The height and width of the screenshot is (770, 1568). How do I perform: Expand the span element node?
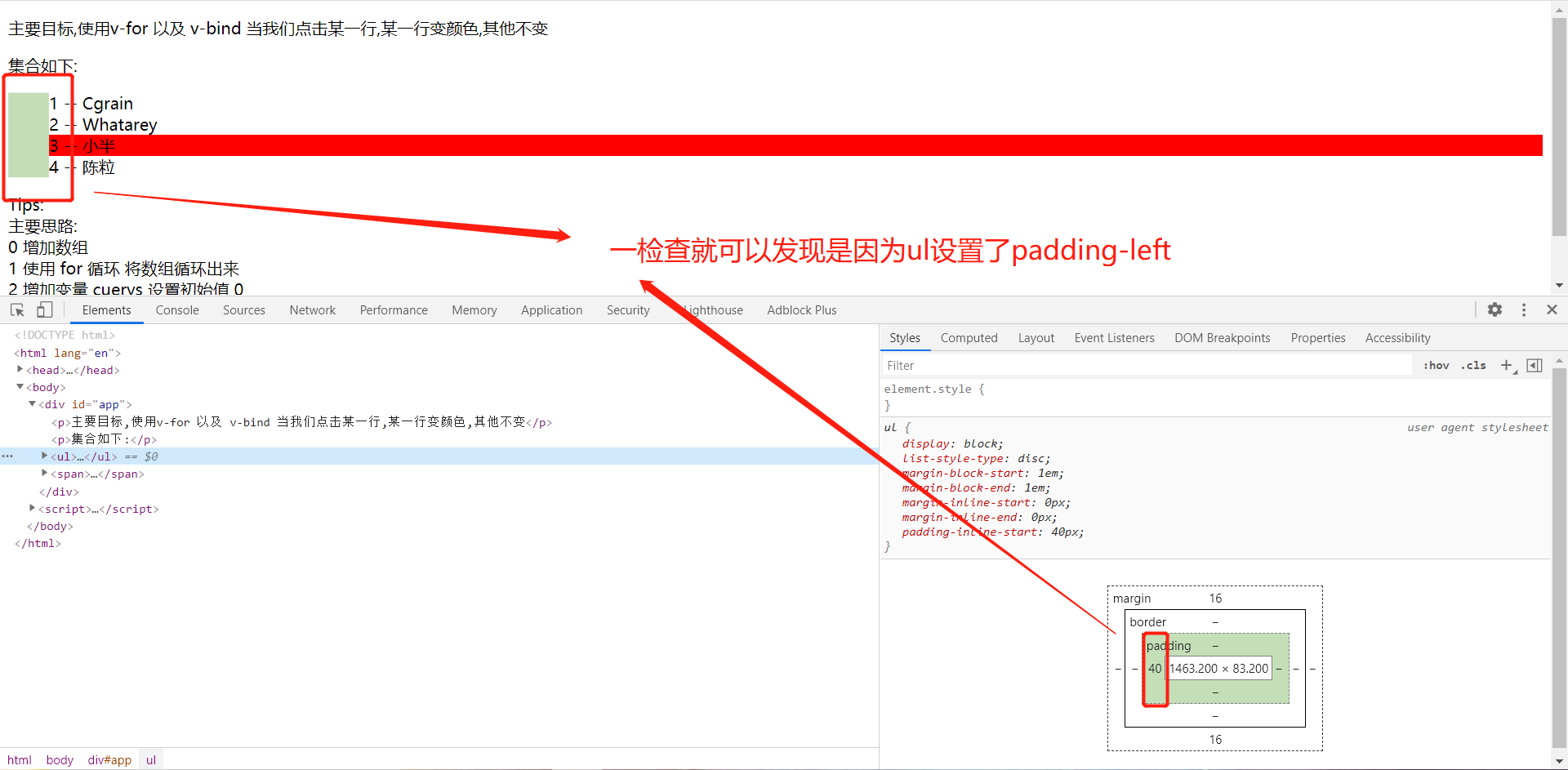pyautogui.click(x=45, y=474)
